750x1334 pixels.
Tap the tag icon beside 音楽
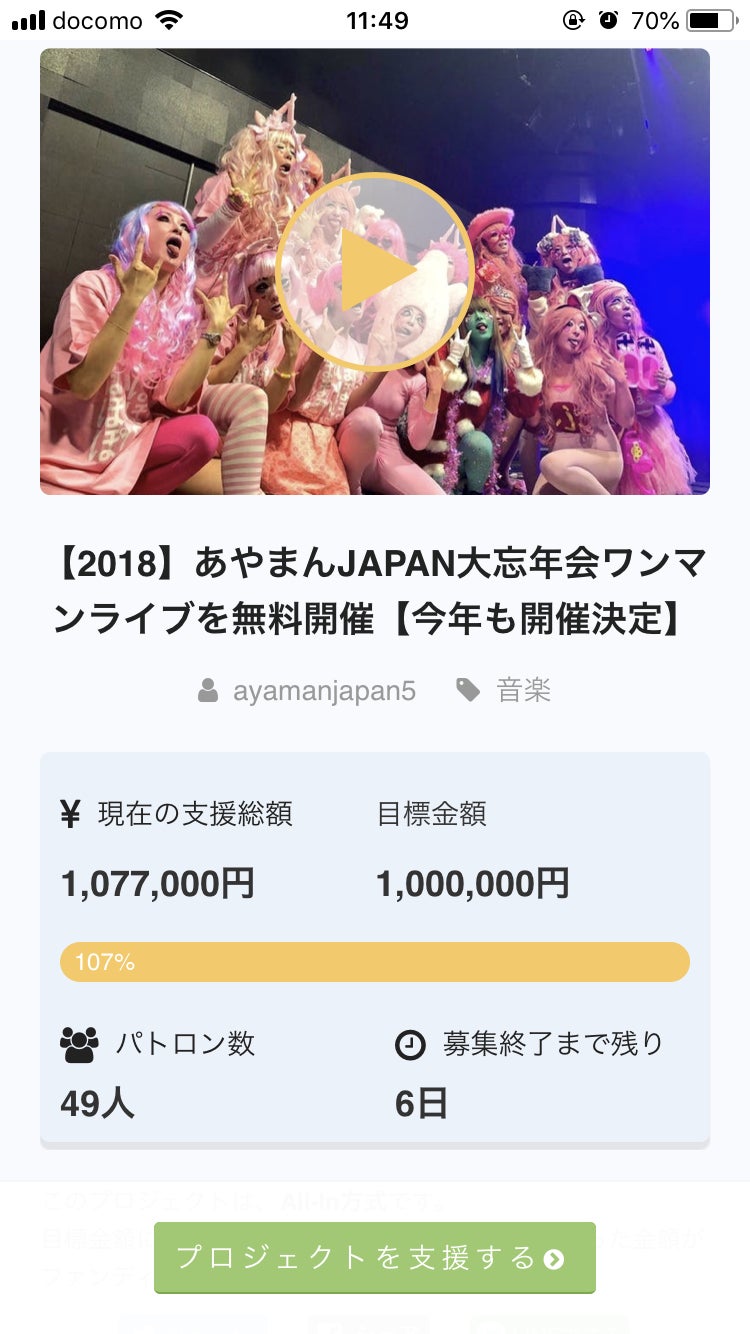tap(468, 690)
